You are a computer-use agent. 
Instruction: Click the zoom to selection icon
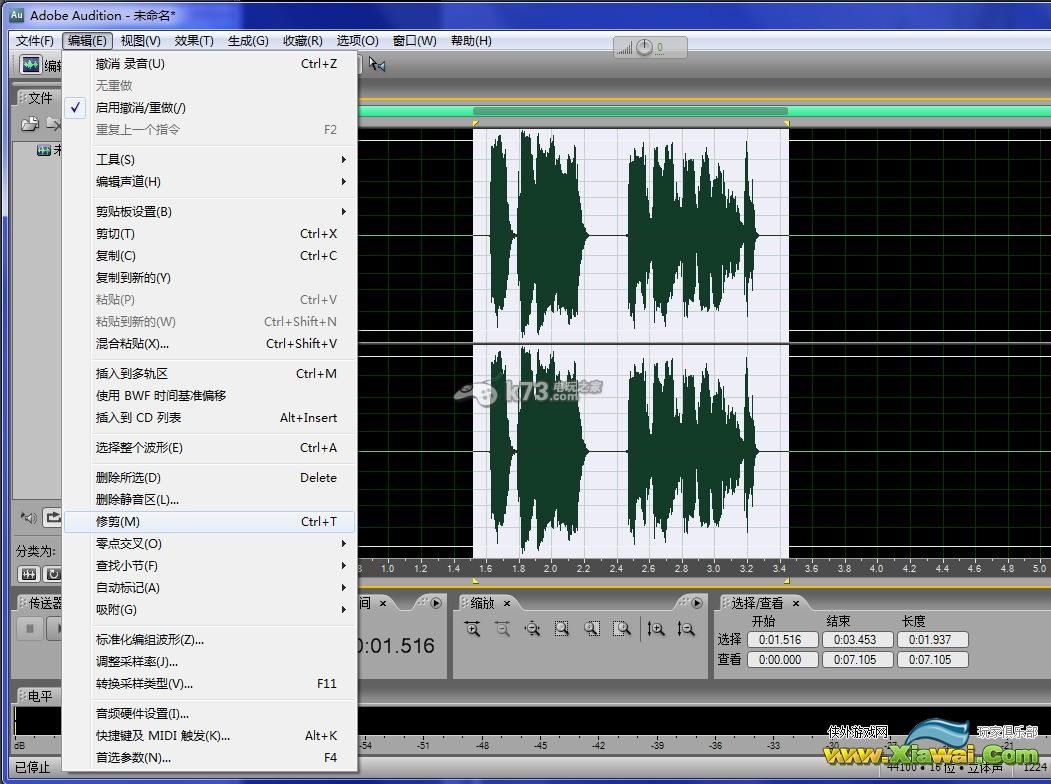click(562, 629)
